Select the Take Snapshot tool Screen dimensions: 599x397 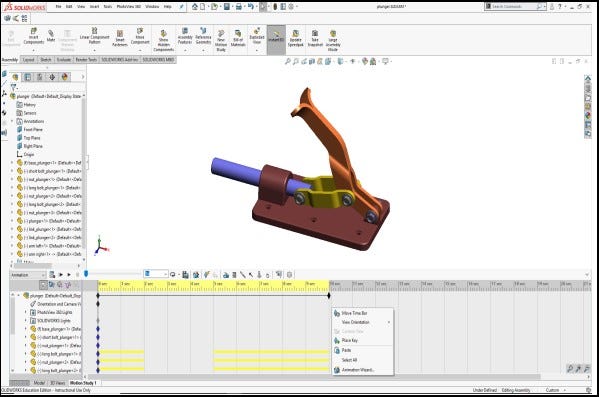click(x=315, y=38)
